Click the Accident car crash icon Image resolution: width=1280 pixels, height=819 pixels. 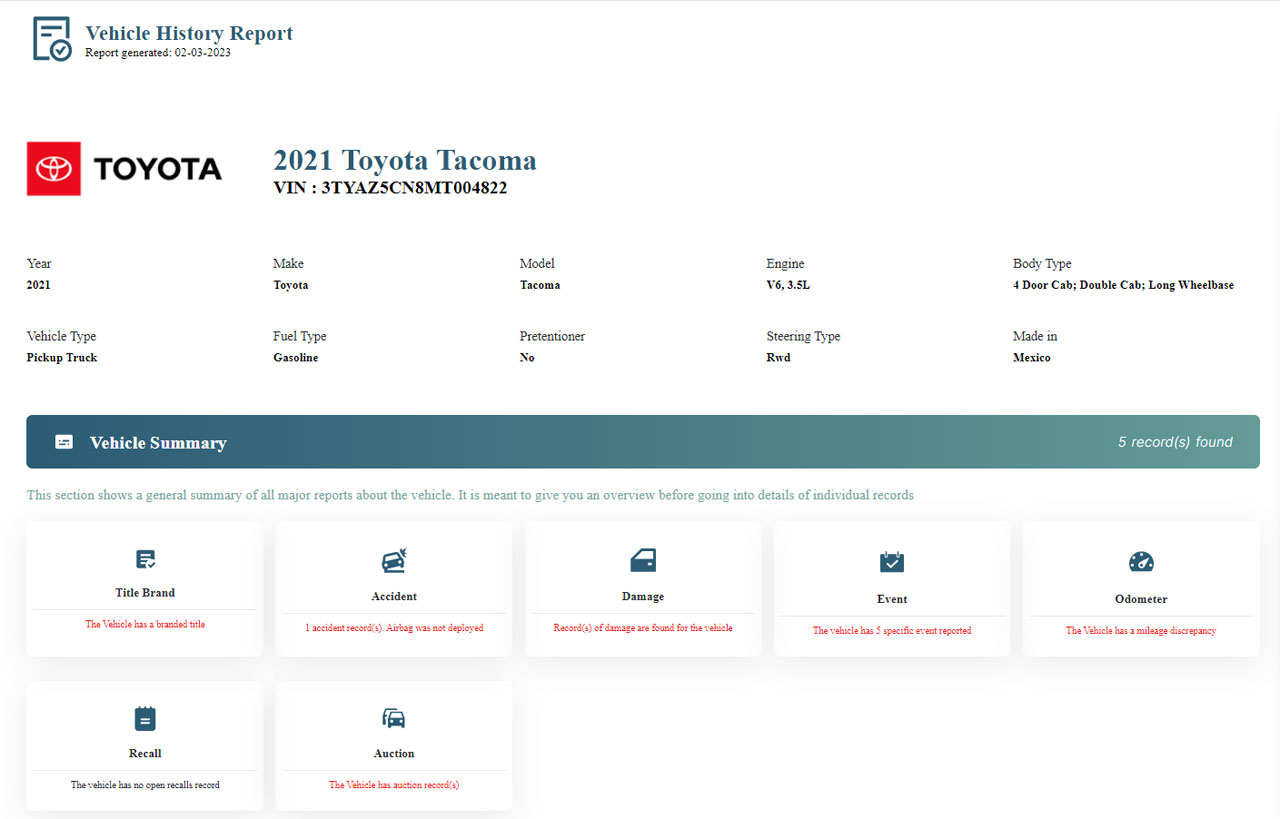tap(394, 560)
